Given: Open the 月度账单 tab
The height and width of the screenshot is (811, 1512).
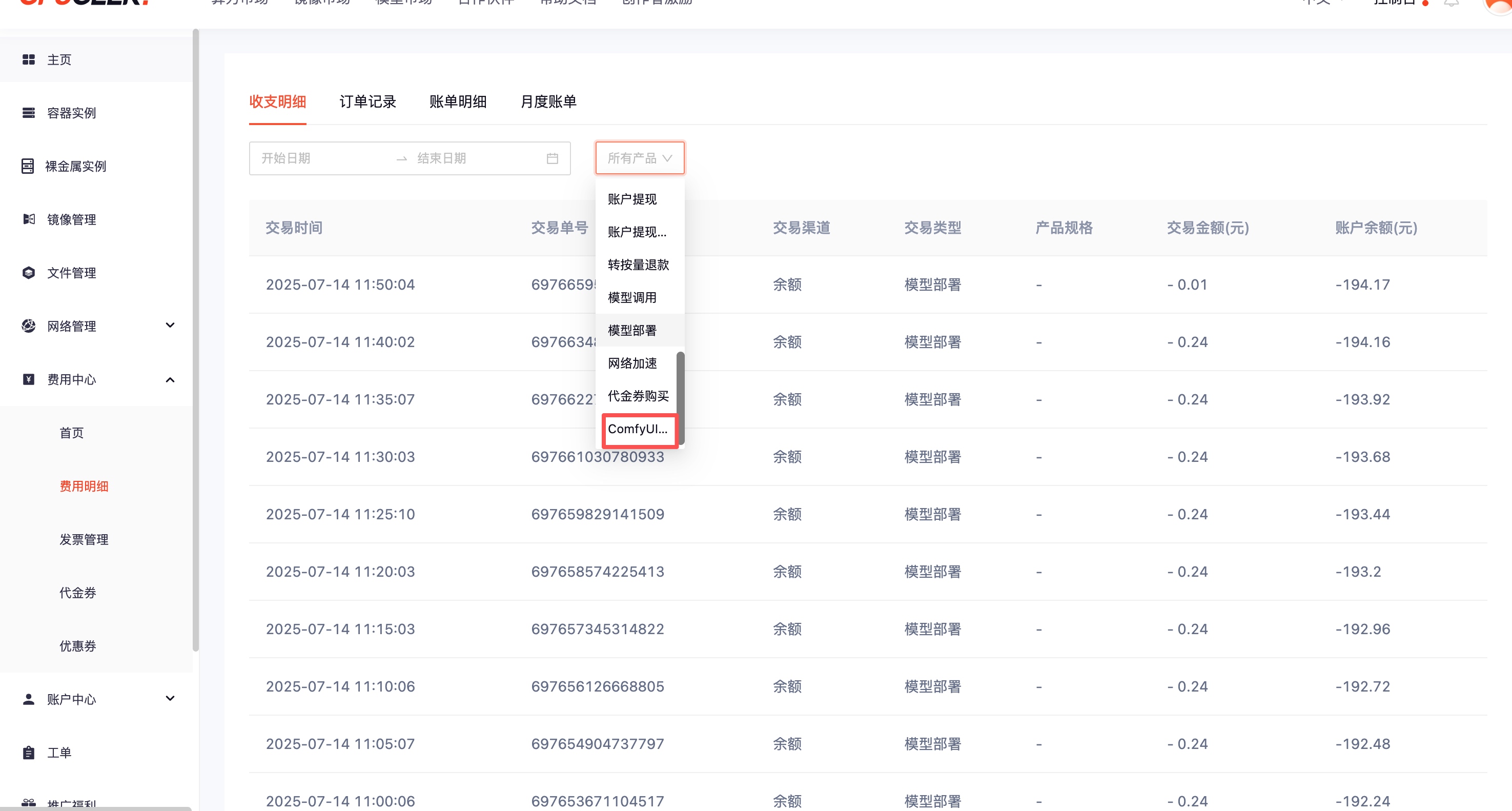Looking at the screenshot, I should point(548,102).
